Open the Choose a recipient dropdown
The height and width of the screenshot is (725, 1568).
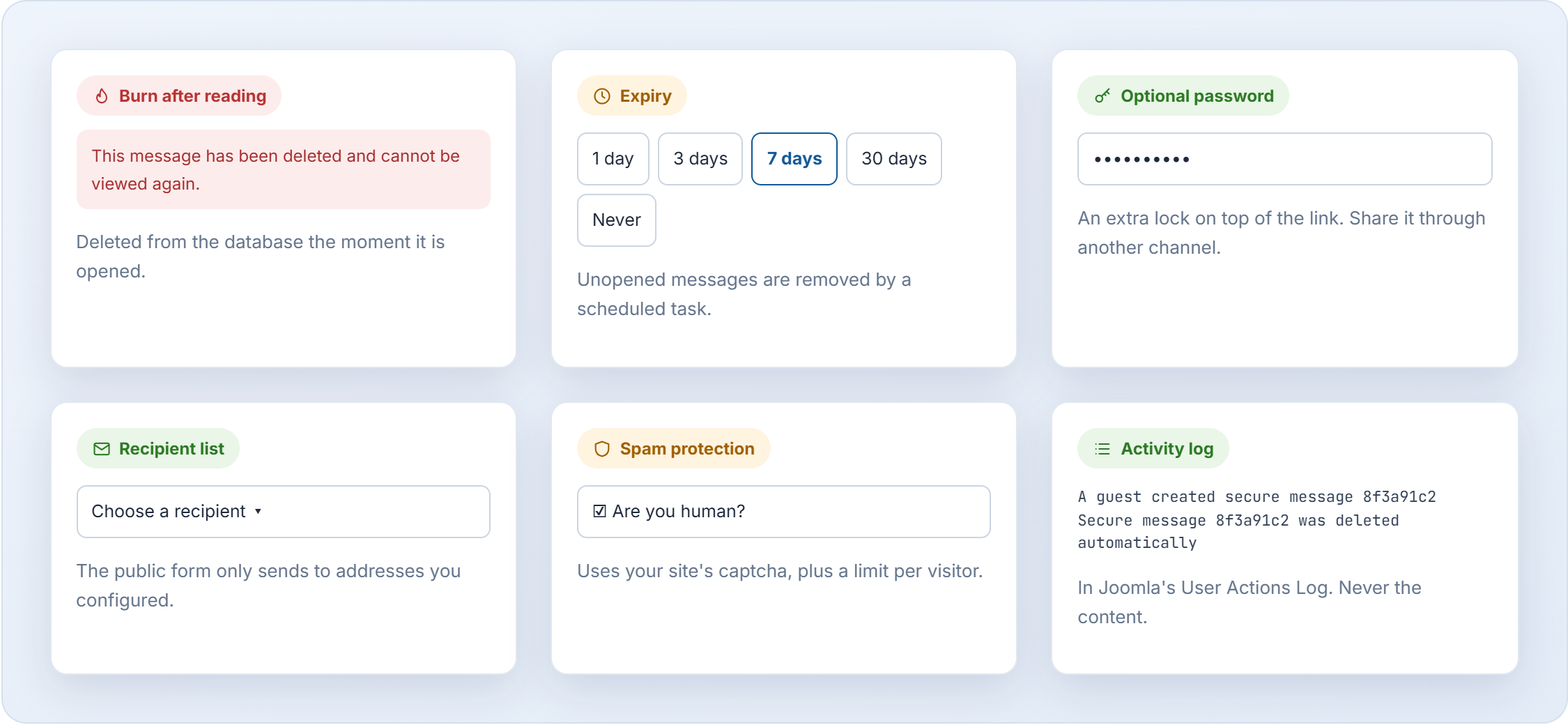[x=284, y=512]
